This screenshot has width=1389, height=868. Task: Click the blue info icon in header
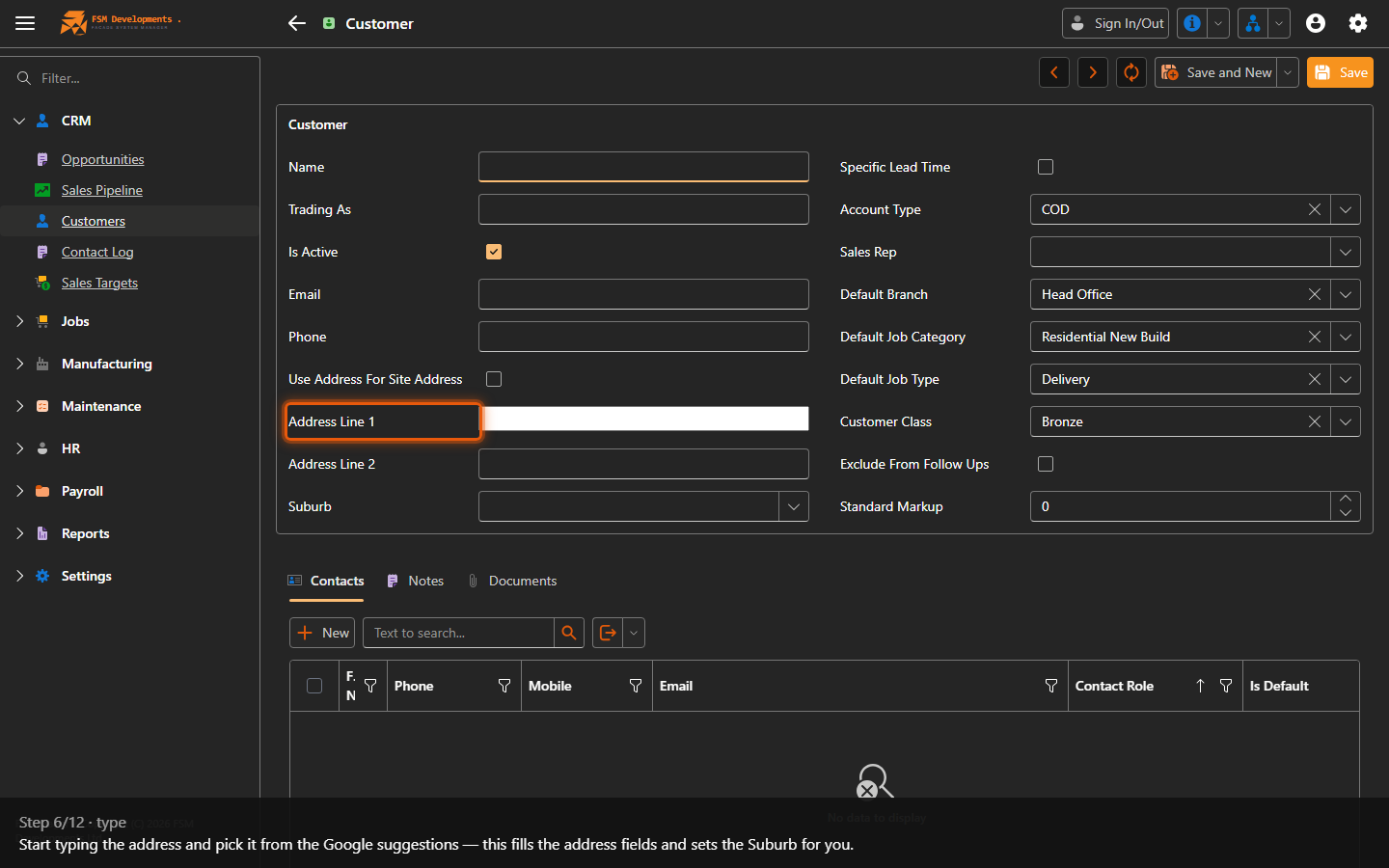(x=1192, y=23)
